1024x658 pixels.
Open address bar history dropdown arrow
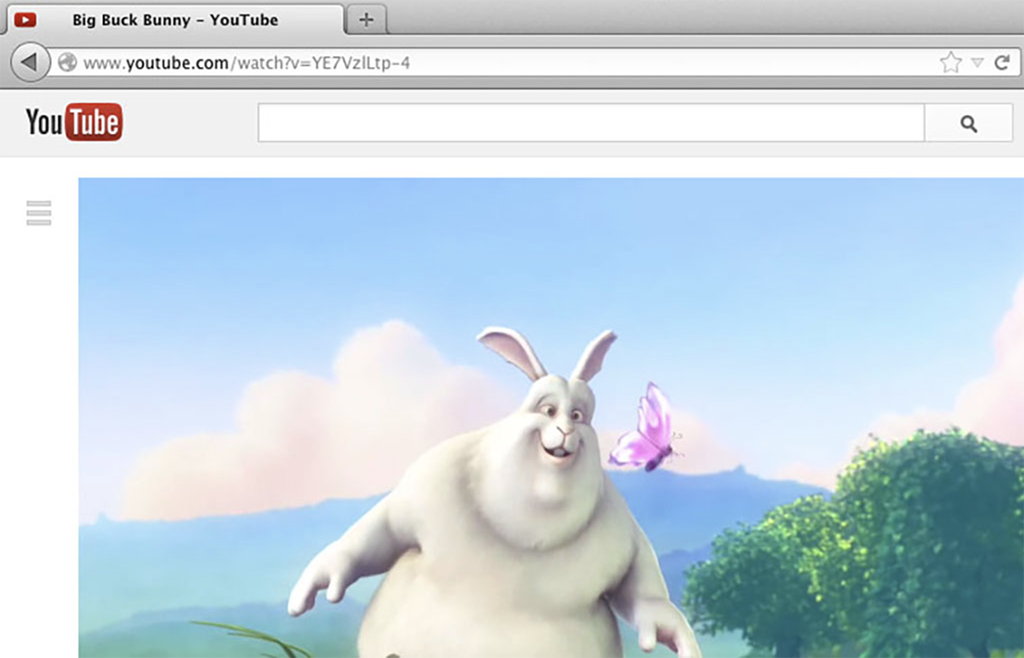978,63
